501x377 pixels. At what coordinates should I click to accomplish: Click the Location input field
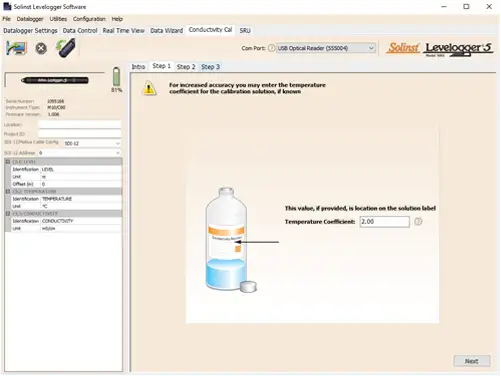[80, 125]
